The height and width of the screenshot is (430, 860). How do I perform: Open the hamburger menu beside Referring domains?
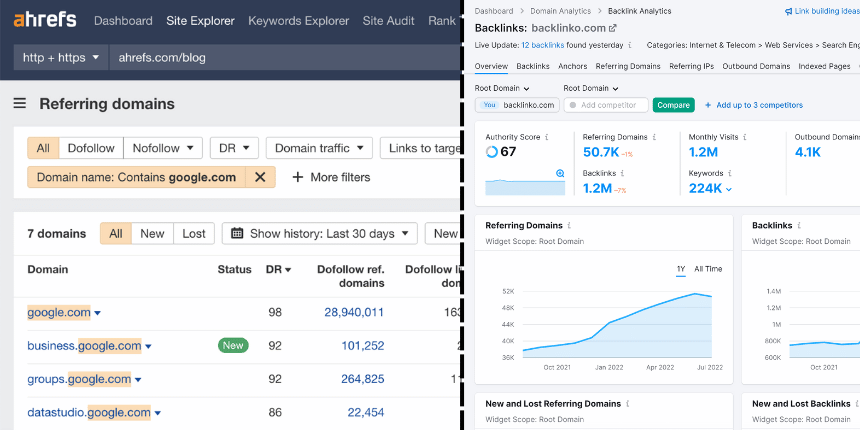coord(20,104)
